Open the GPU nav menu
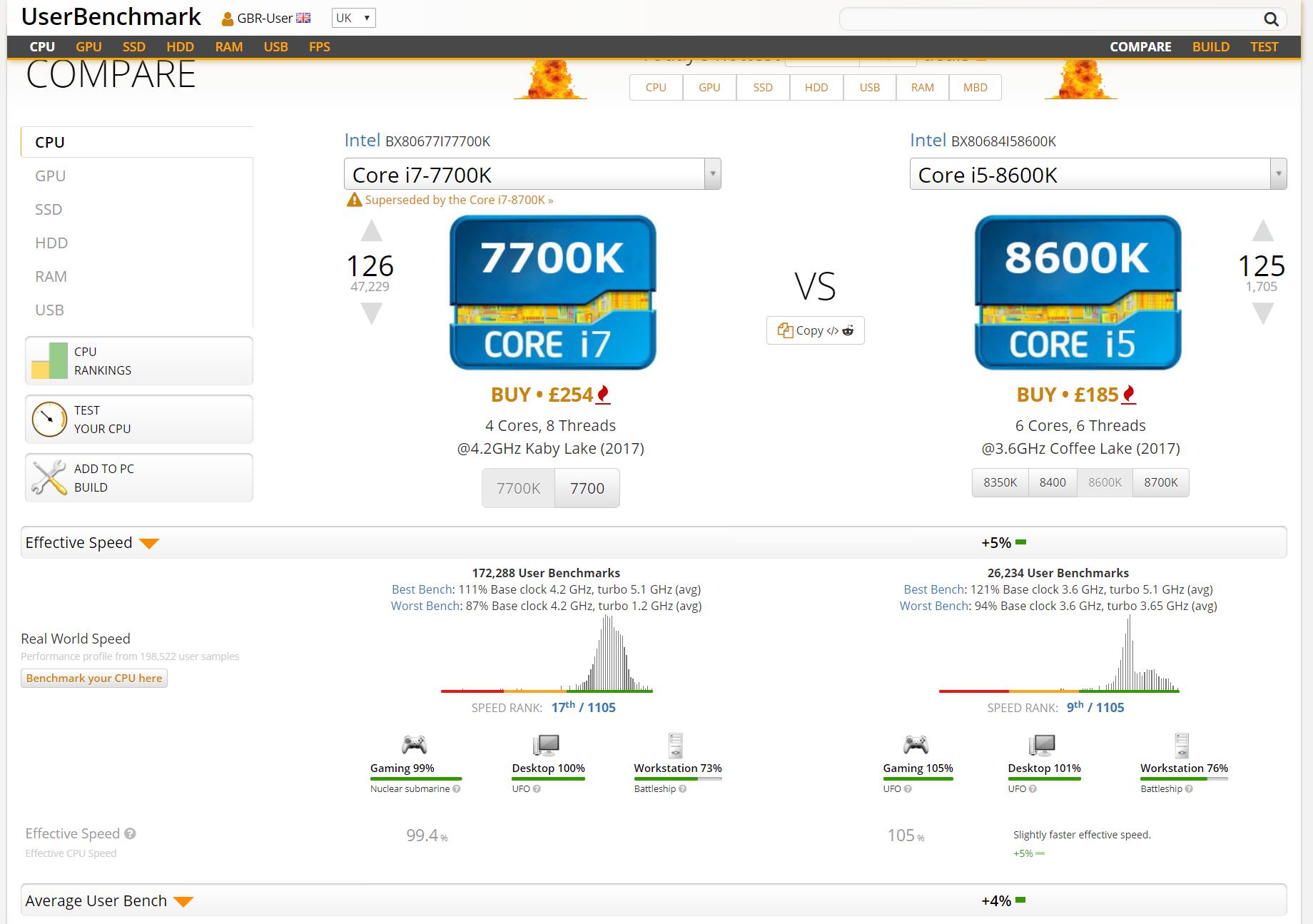Screen dimensions: 1313x924 (88, 47)
